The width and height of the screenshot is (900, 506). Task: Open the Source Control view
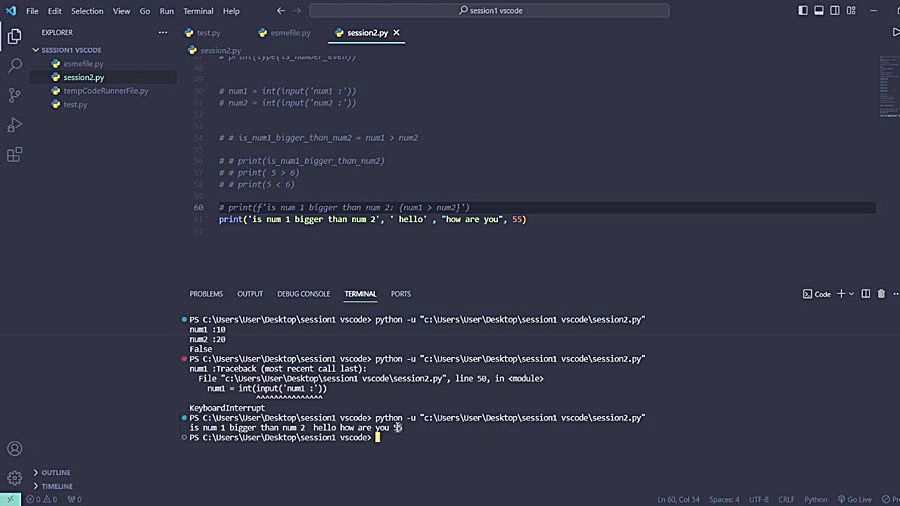coord(14,95)
